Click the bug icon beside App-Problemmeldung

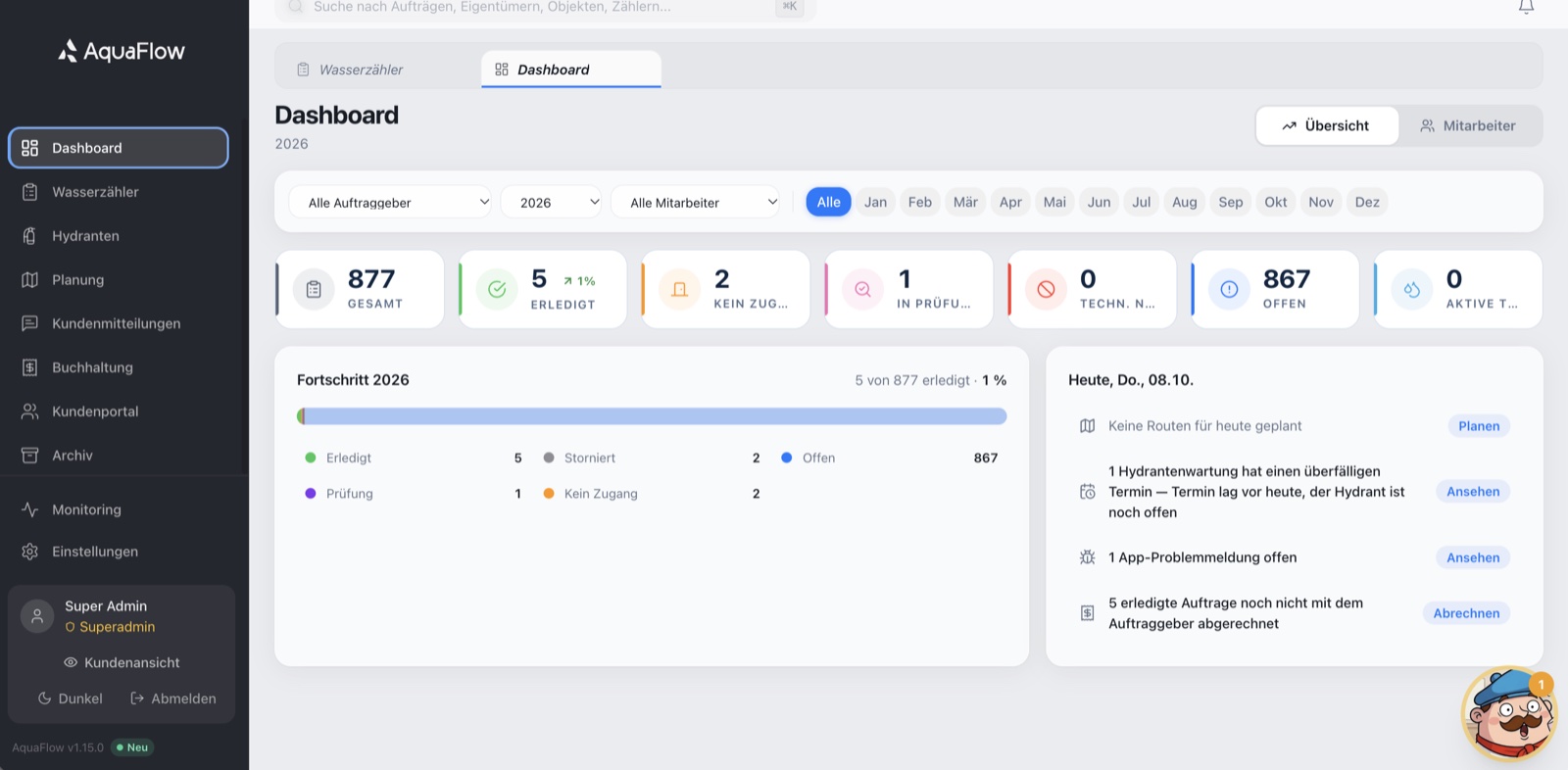pos(1087,557)
